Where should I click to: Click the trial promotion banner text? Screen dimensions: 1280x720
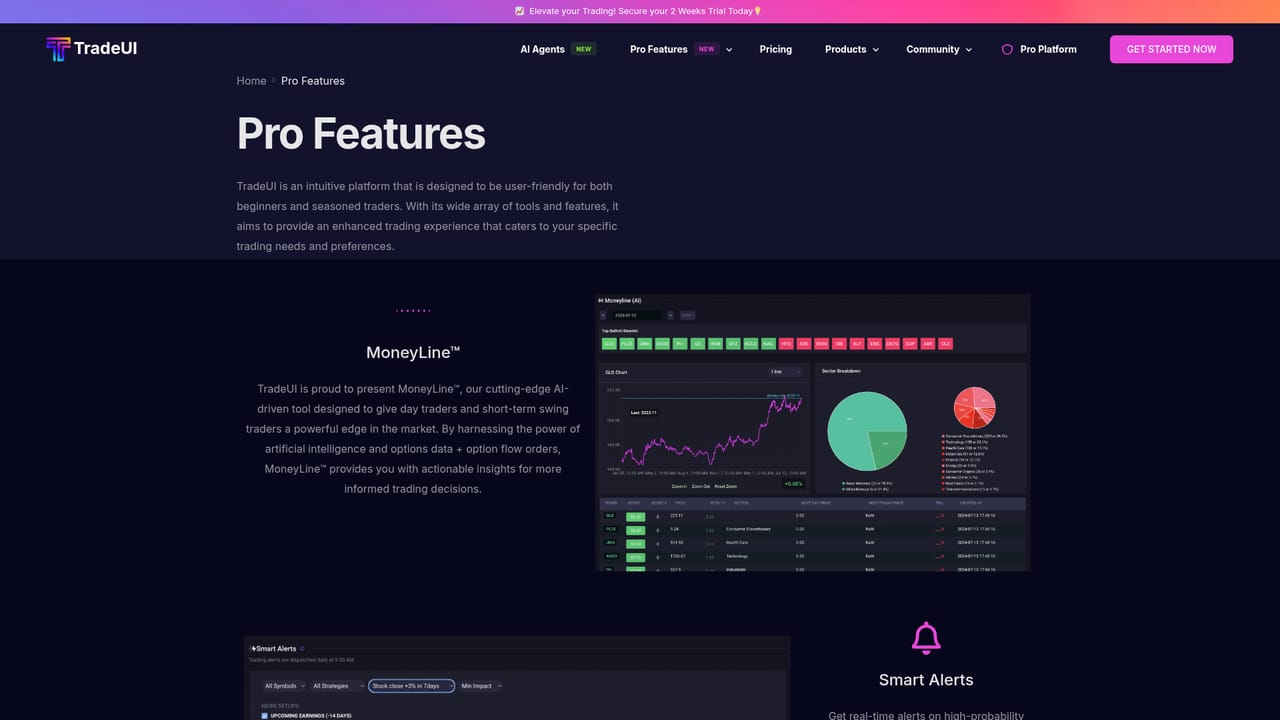tap(640, 11)
